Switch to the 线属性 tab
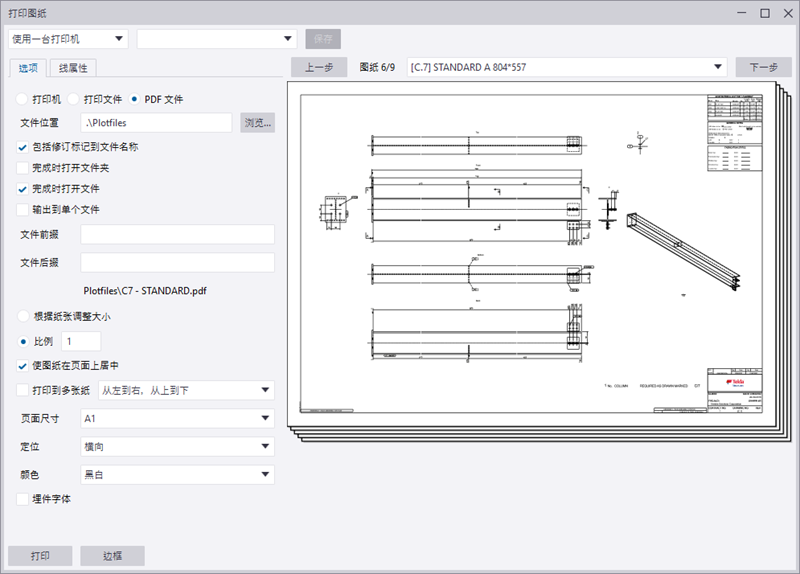 [x=73, y=68]
